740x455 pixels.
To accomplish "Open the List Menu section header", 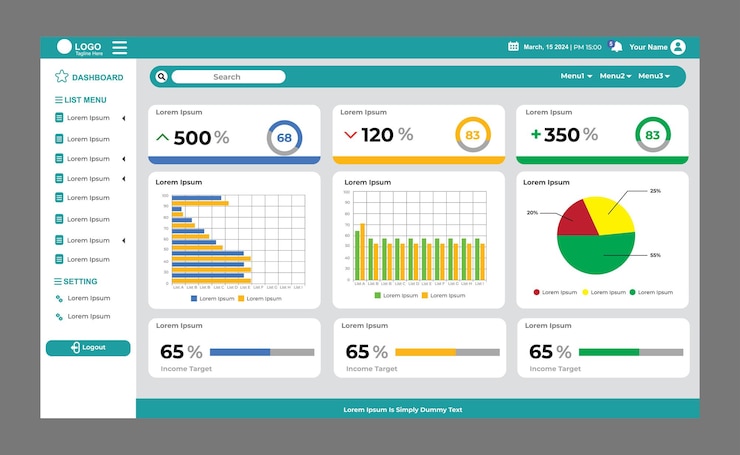I will click(x=81, y=100).
